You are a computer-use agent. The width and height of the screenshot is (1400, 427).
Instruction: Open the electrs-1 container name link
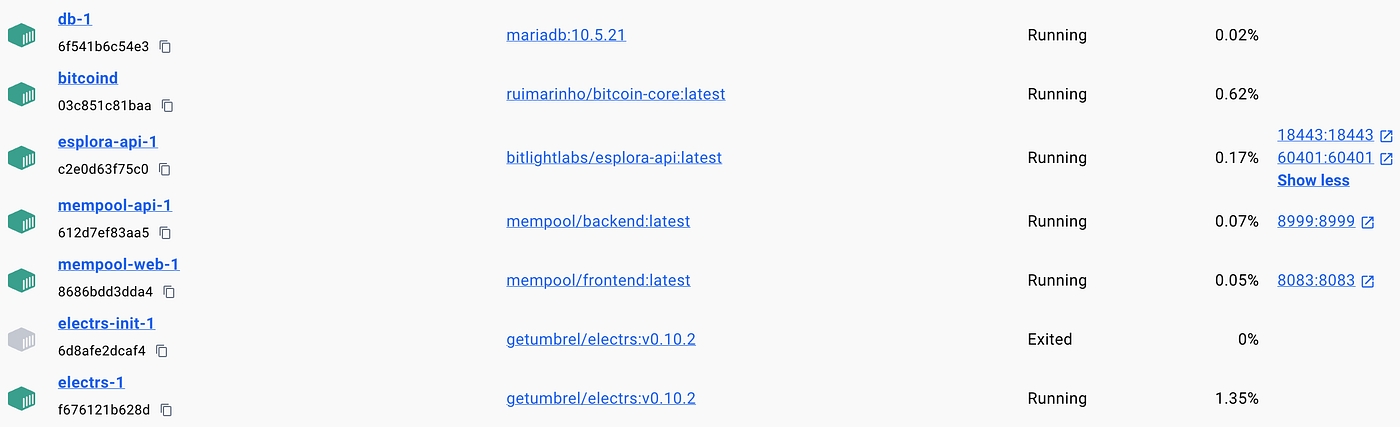[x=91, y=382]
